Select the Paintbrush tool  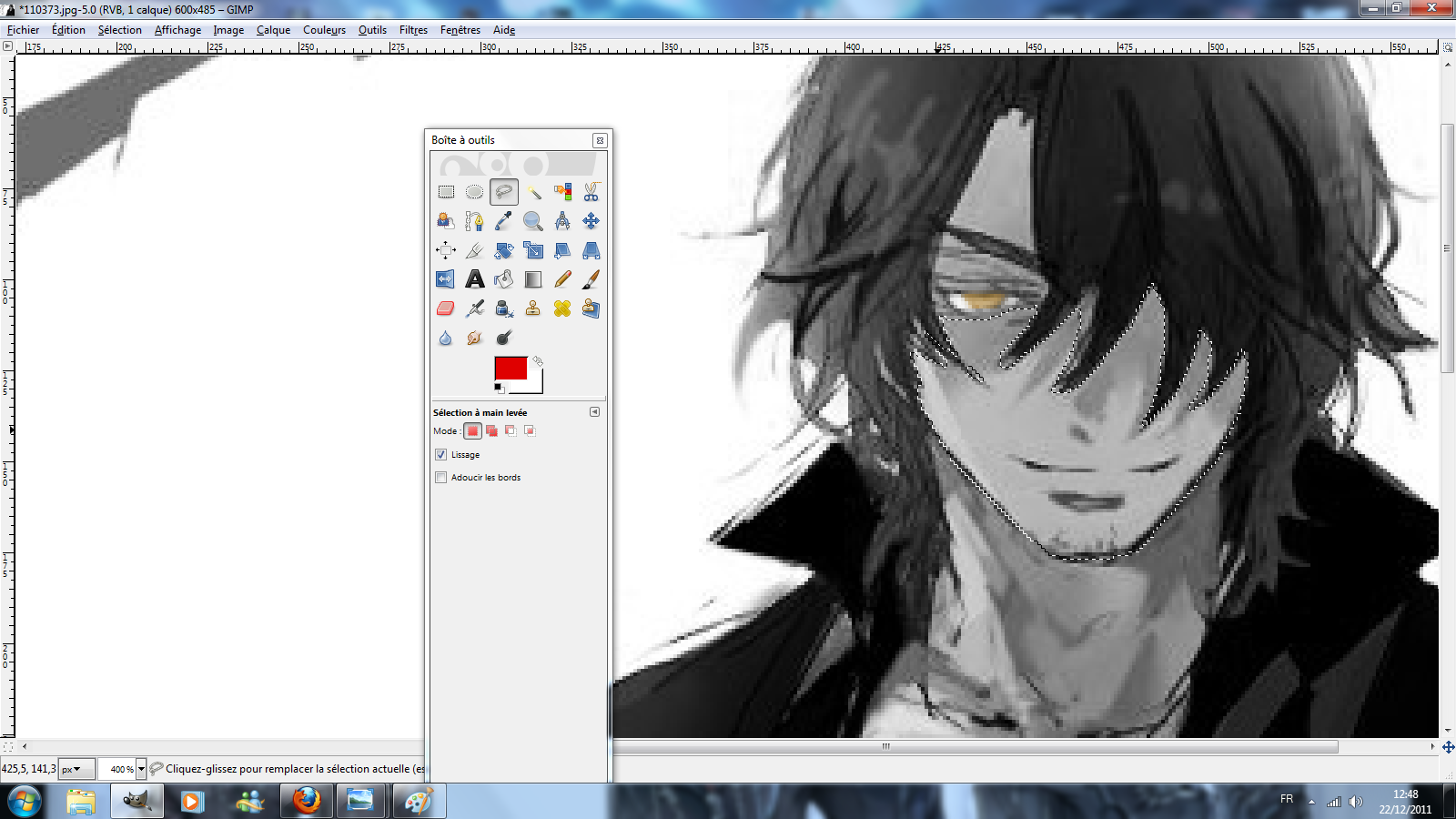(x=591, y=279)
